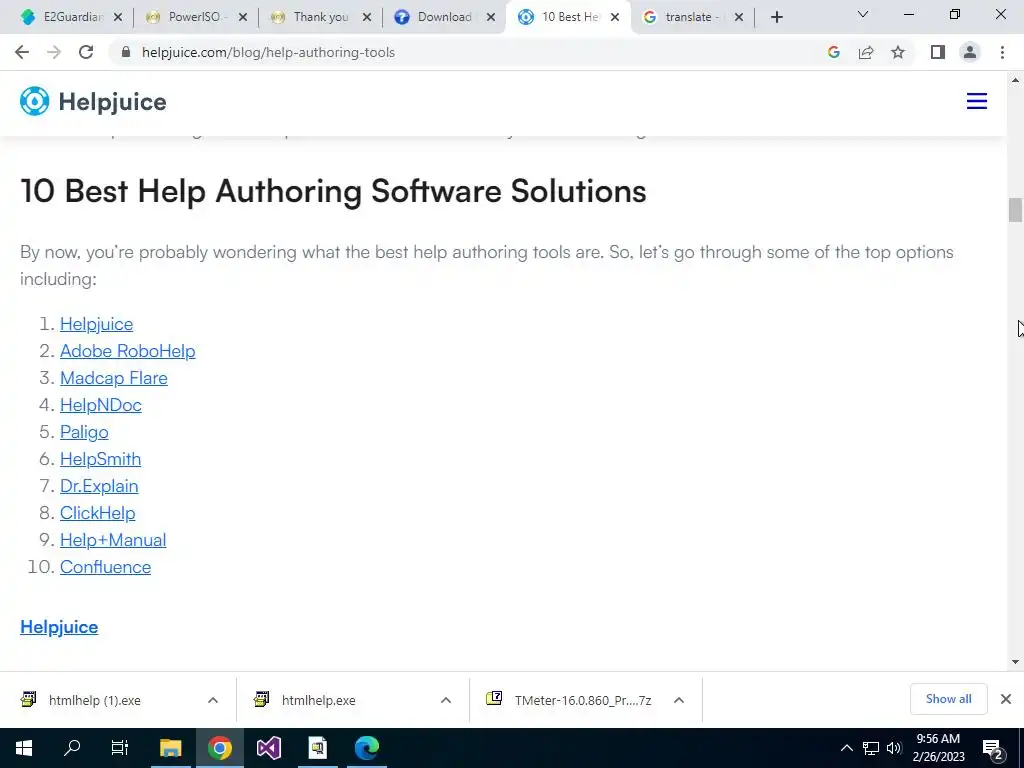
Task: Click the scrollbar down arrow
Action: point(1015,662)
